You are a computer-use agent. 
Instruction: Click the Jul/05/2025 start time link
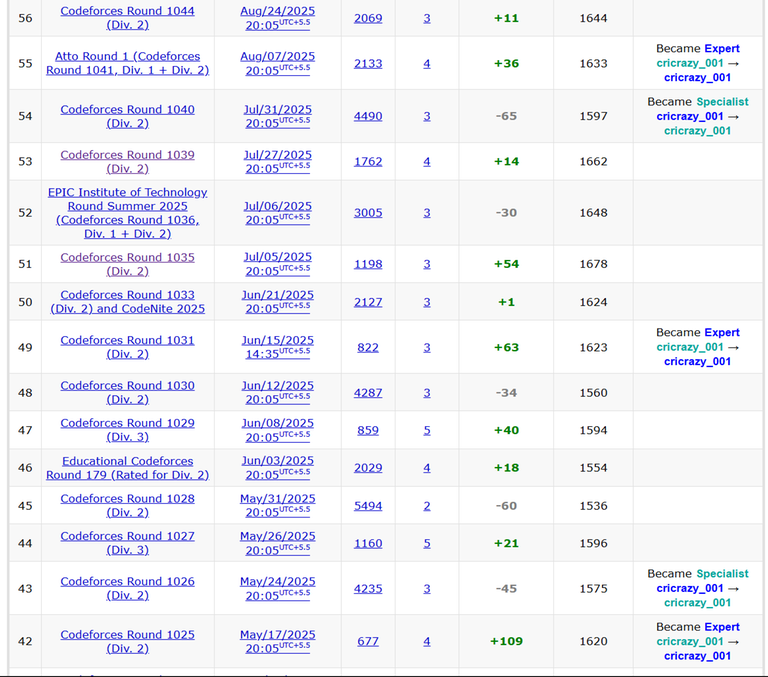(x=277, y=264)
